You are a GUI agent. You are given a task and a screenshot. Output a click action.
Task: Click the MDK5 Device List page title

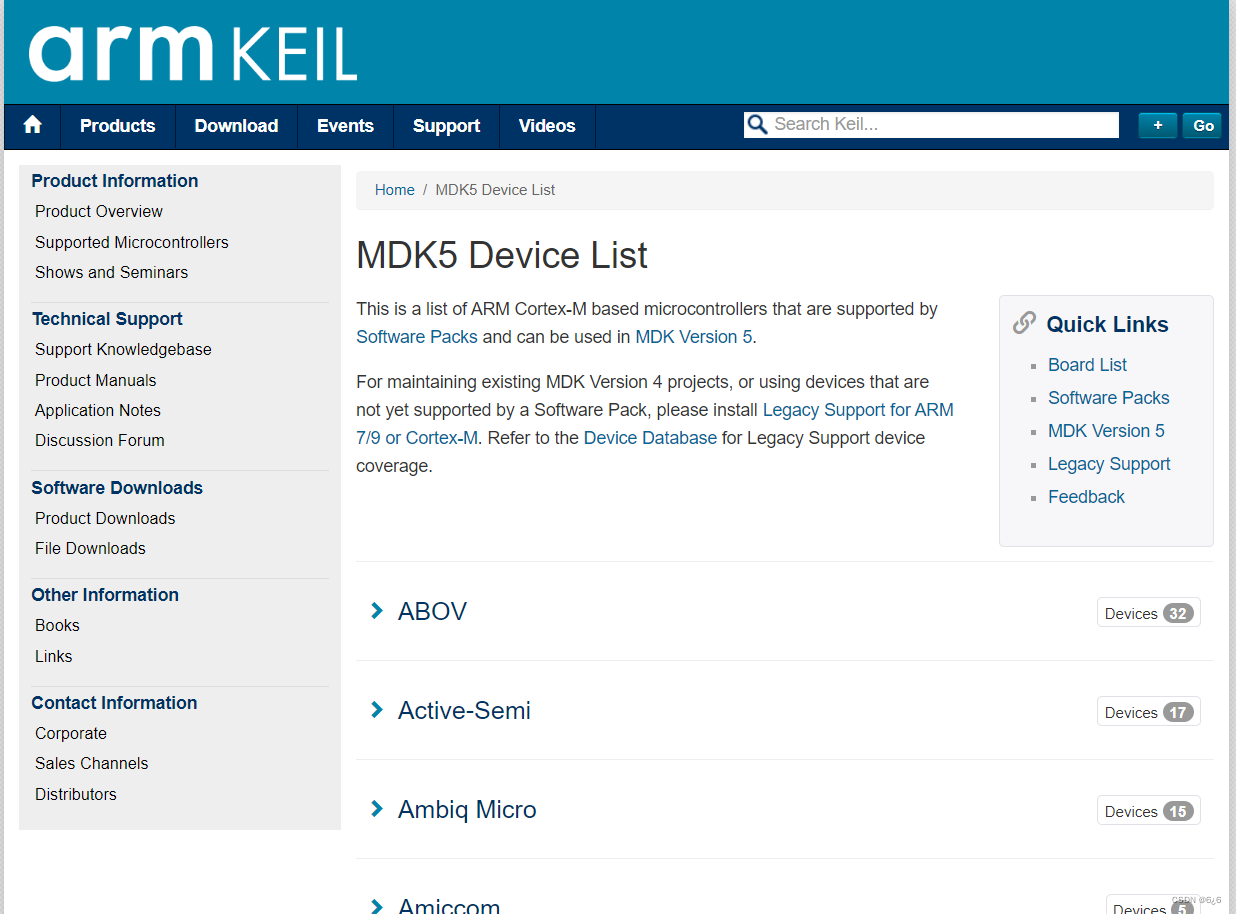(x=502, y=255)
